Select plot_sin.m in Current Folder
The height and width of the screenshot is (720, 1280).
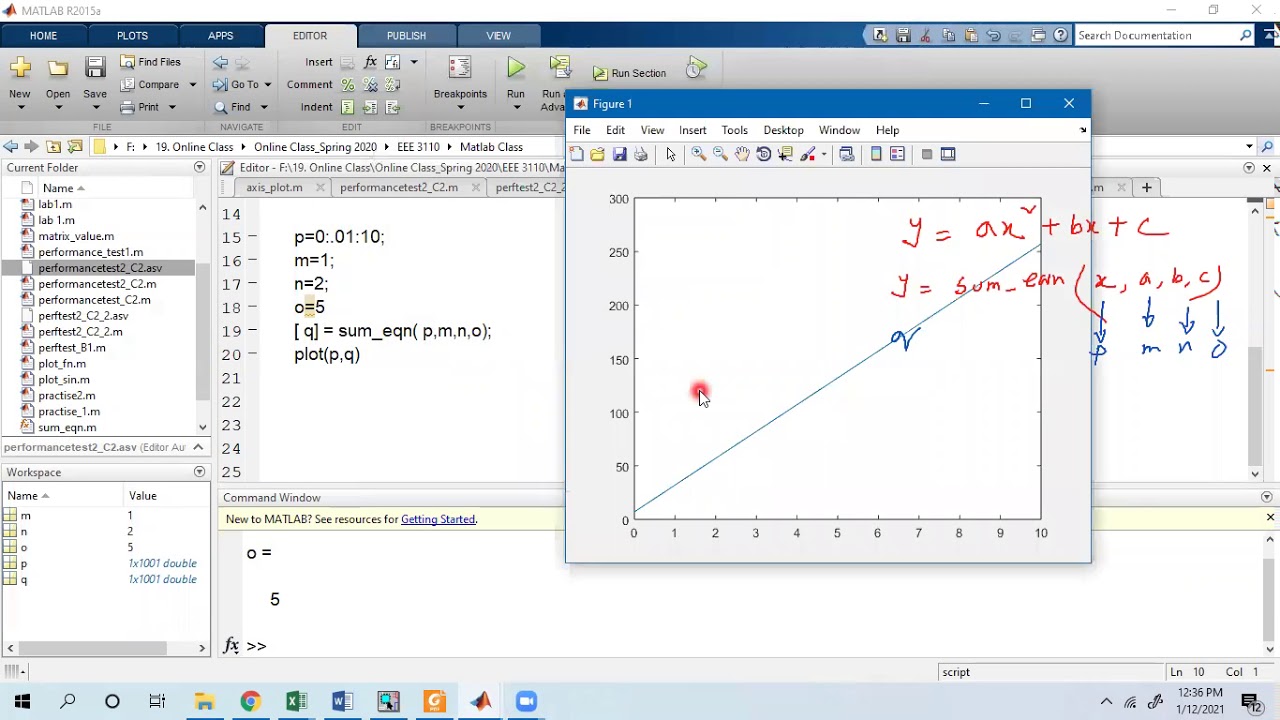(64, 379)
